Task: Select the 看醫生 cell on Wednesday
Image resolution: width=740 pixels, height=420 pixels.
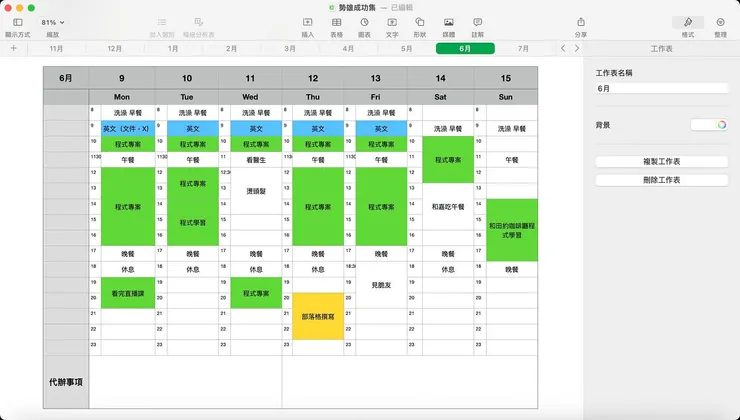Action: tap(256, 160)
